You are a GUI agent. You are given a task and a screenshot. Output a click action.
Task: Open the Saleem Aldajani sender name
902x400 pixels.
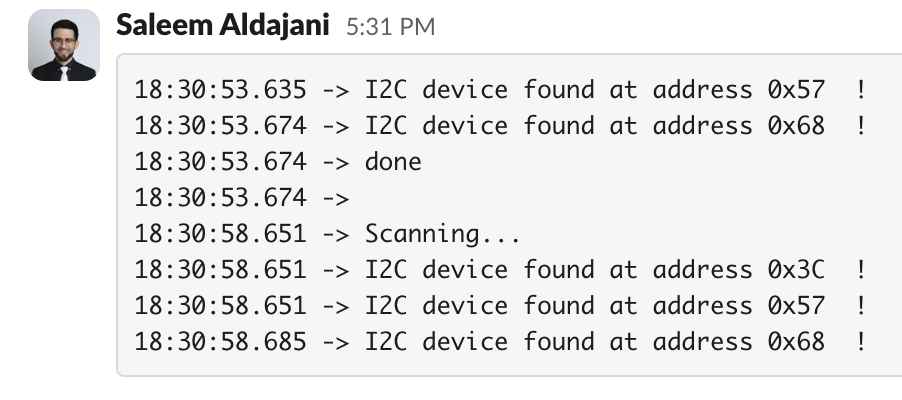(x=222, y=26)
